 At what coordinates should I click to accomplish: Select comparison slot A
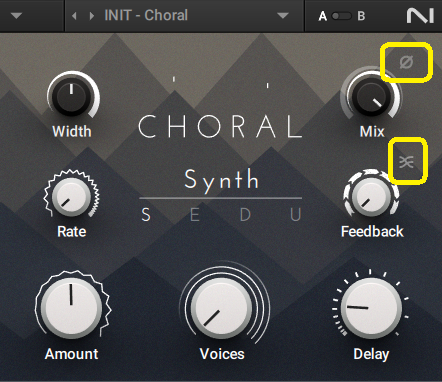(x=322, y=16)
